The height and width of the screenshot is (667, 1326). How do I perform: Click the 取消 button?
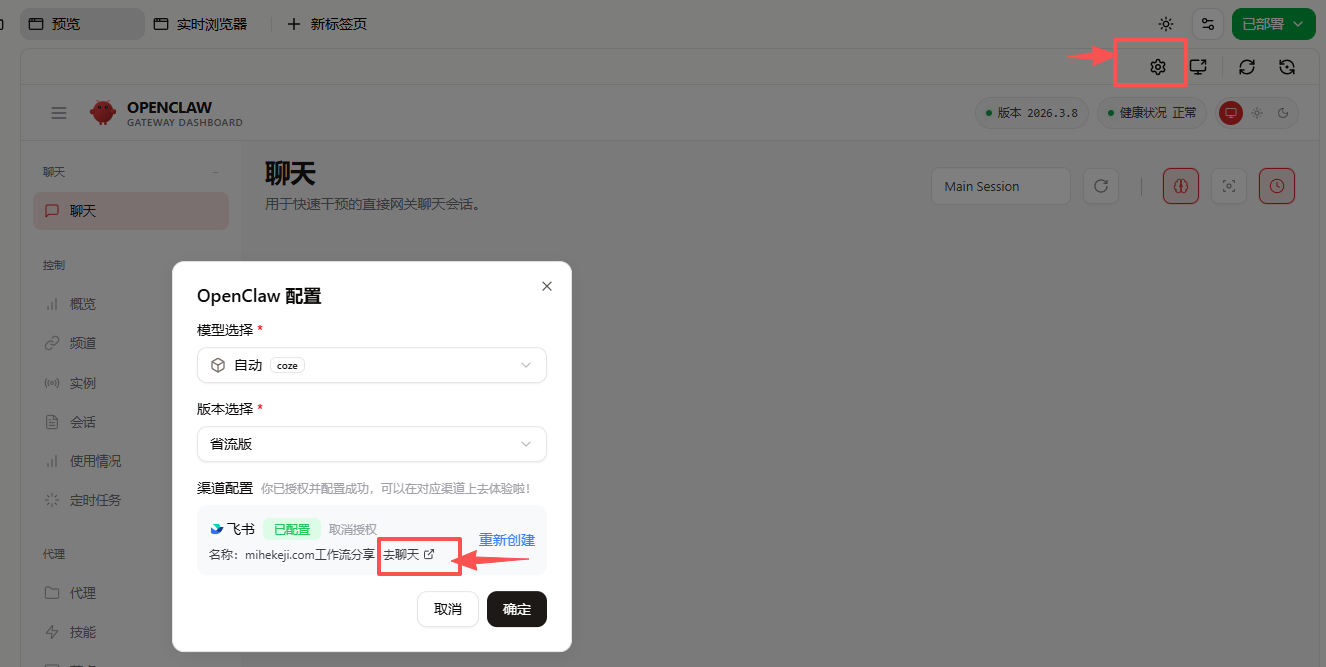point(448,609)
